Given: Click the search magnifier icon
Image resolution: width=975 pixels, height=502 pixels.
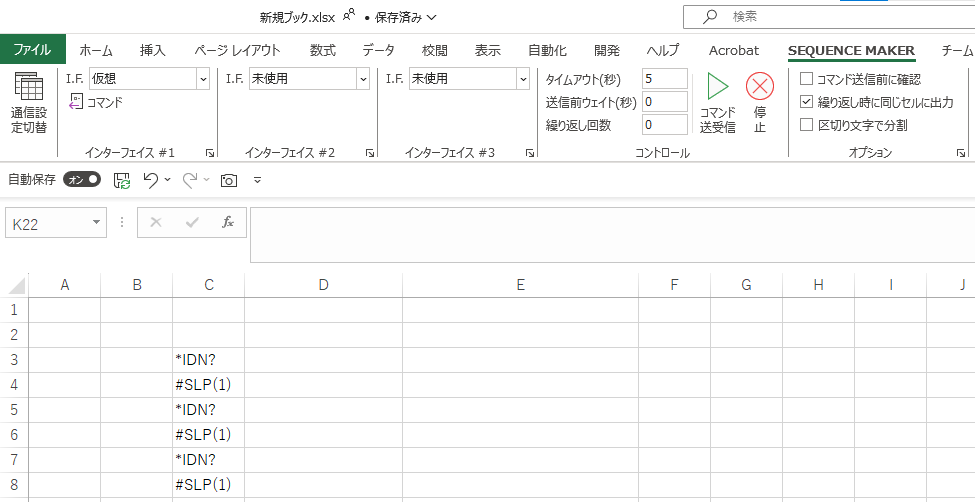Looking at the screenshot, I should coord(709,17).
